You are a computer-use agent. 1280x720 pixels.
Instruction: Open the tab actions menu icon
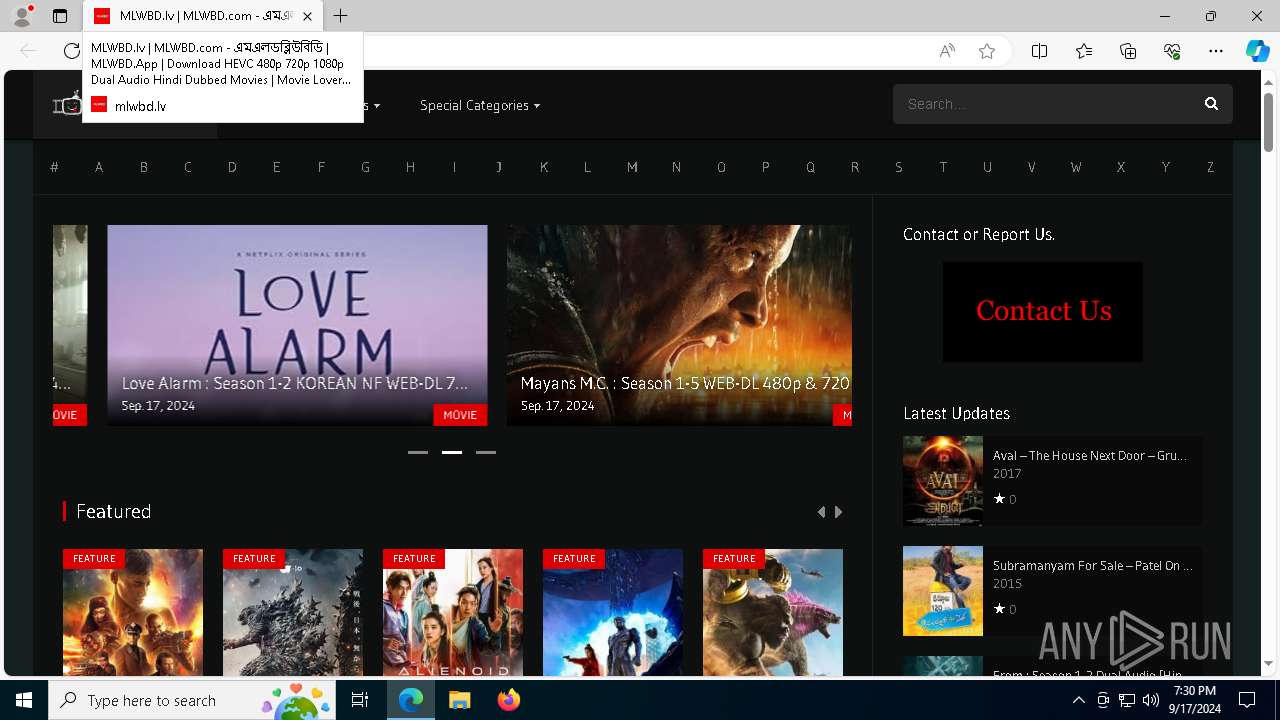(60, 16)
